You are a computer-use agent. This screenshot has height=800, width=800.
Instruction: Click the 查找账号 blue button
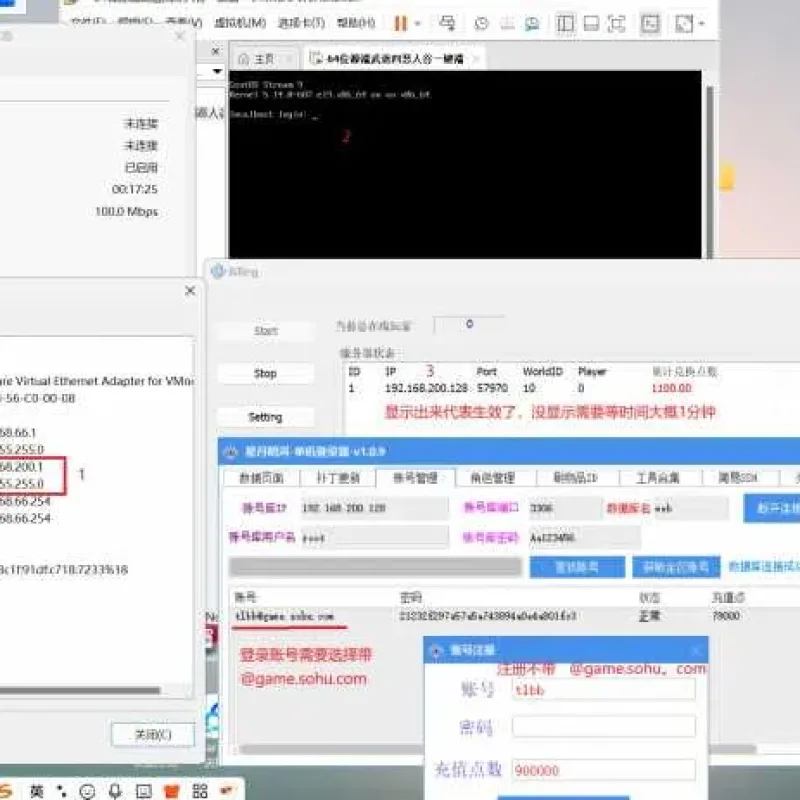coord(577,567)
